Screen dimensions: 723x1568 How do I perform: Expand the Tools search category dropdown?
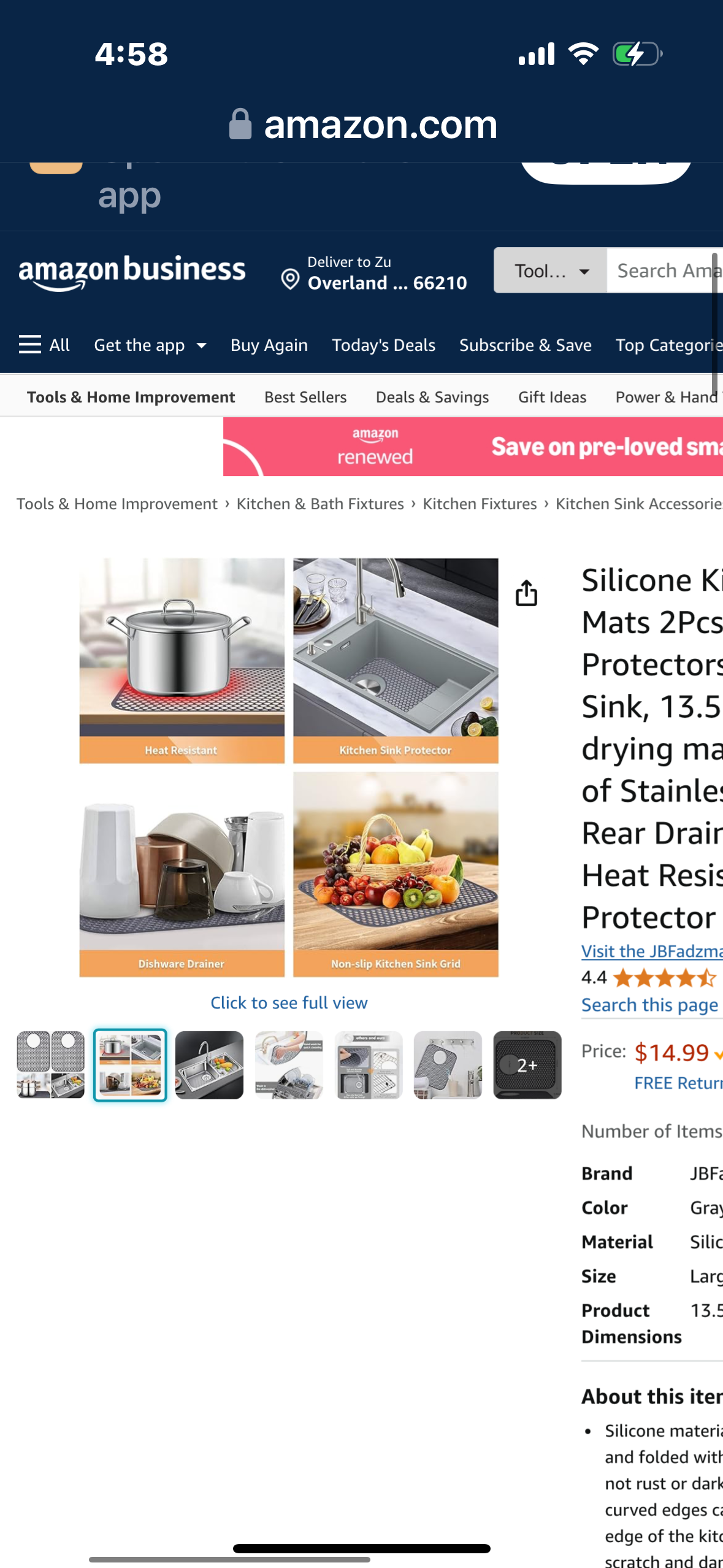tap(550, 271)
